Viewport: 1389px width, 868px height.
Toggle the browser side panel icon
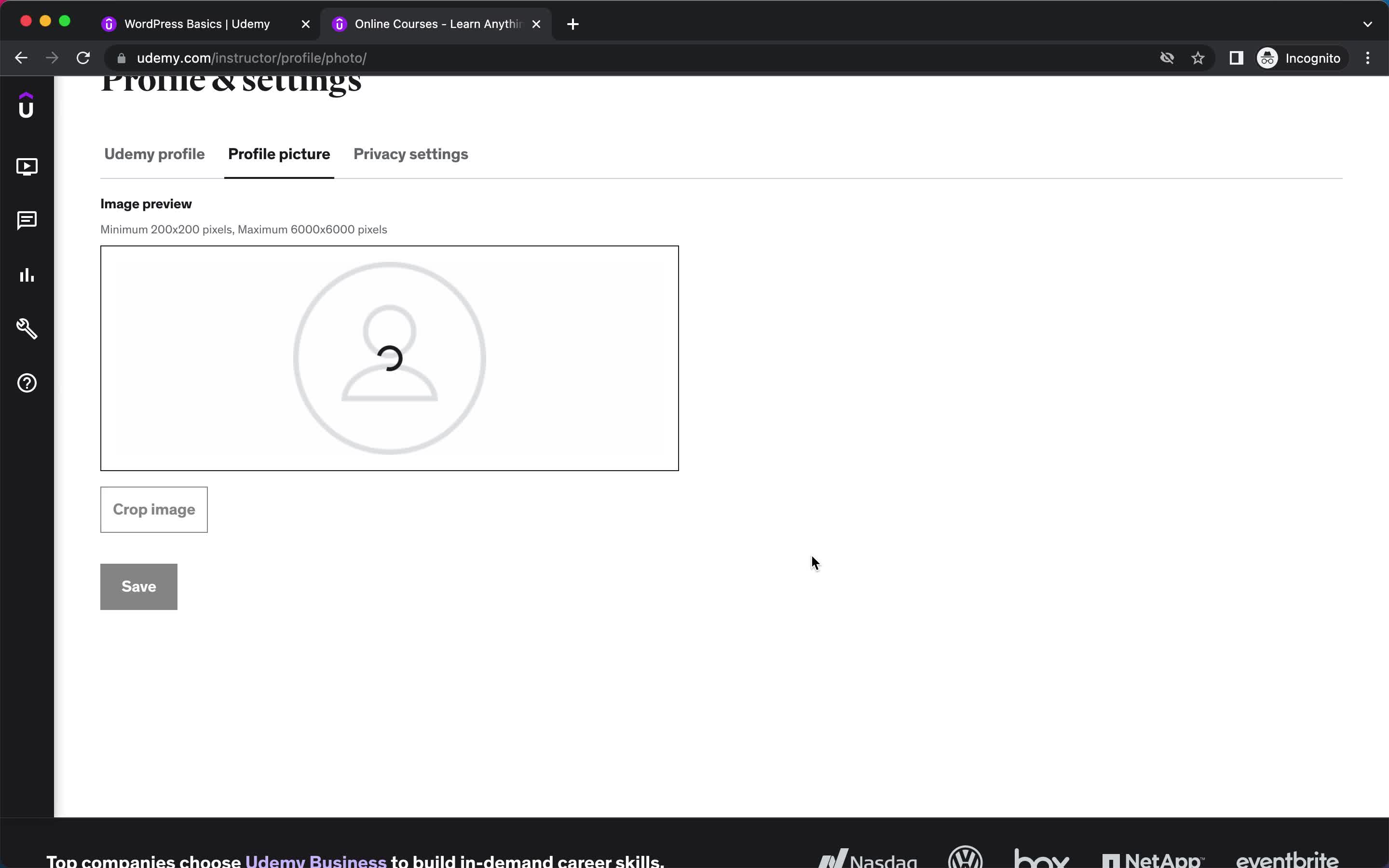point(1236,58)
